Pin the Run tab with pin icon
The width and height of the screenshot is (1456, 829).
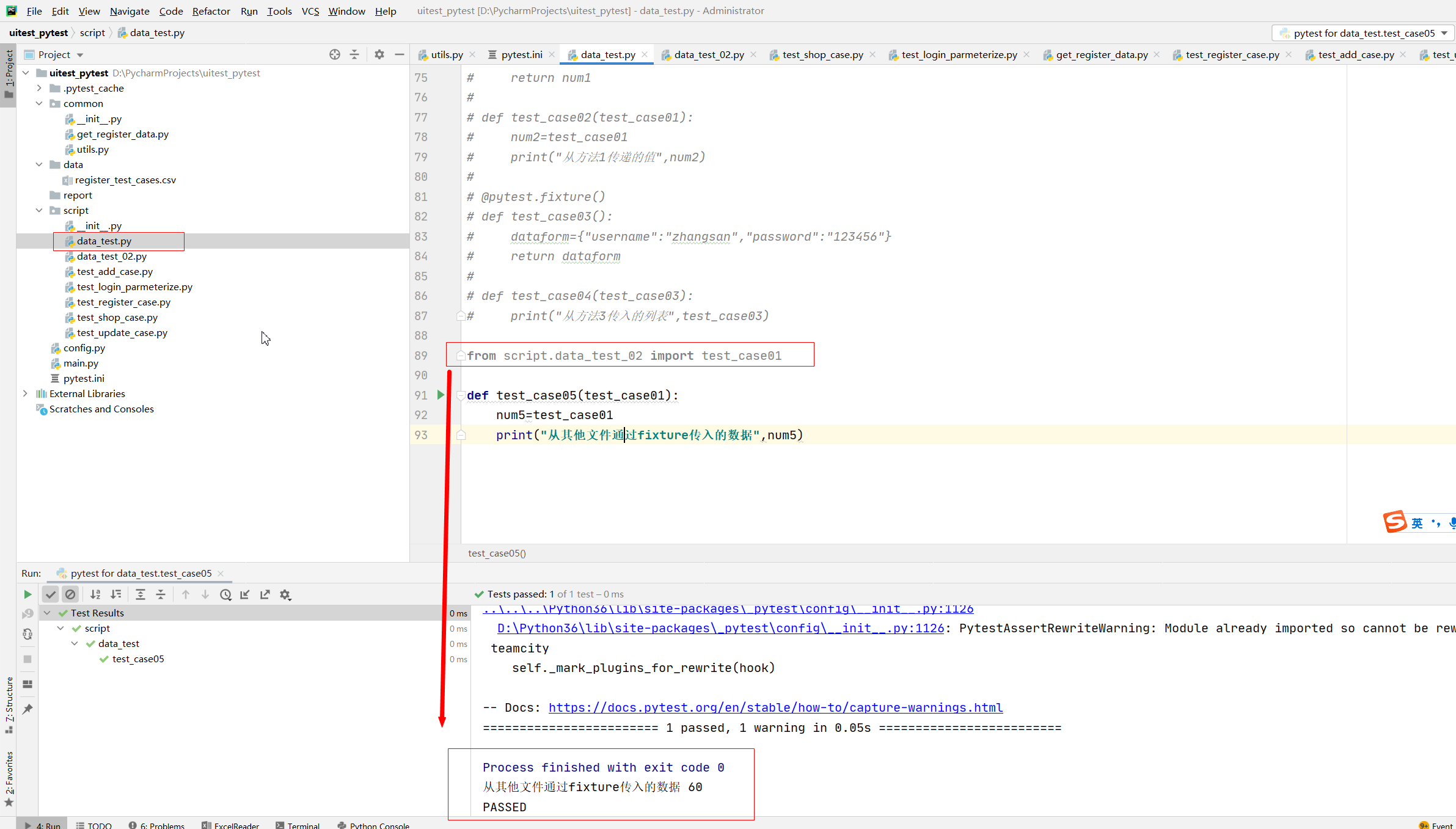pyautogui.click(x=27, y=709)
